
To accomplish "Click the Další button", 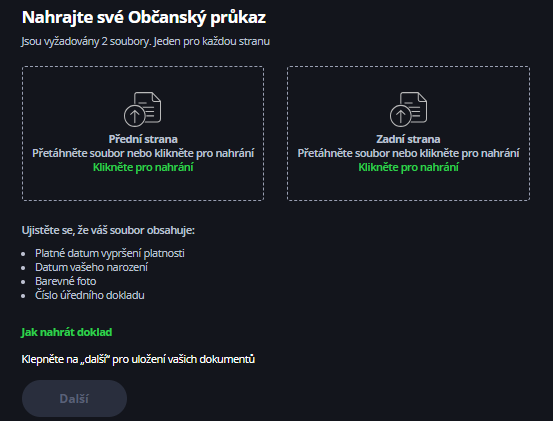I will [x=74, y=398].
